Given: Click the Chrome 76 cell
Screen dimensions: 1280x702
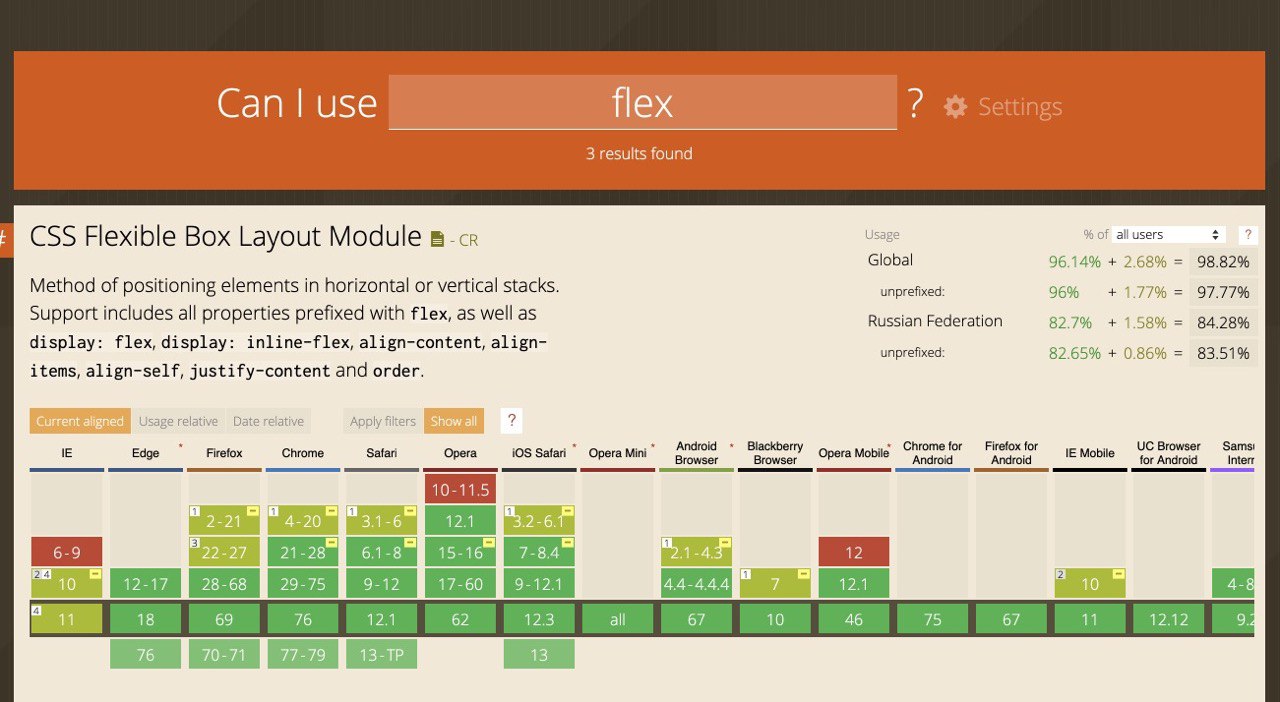Looking at the screenshot, I should 303,619.
